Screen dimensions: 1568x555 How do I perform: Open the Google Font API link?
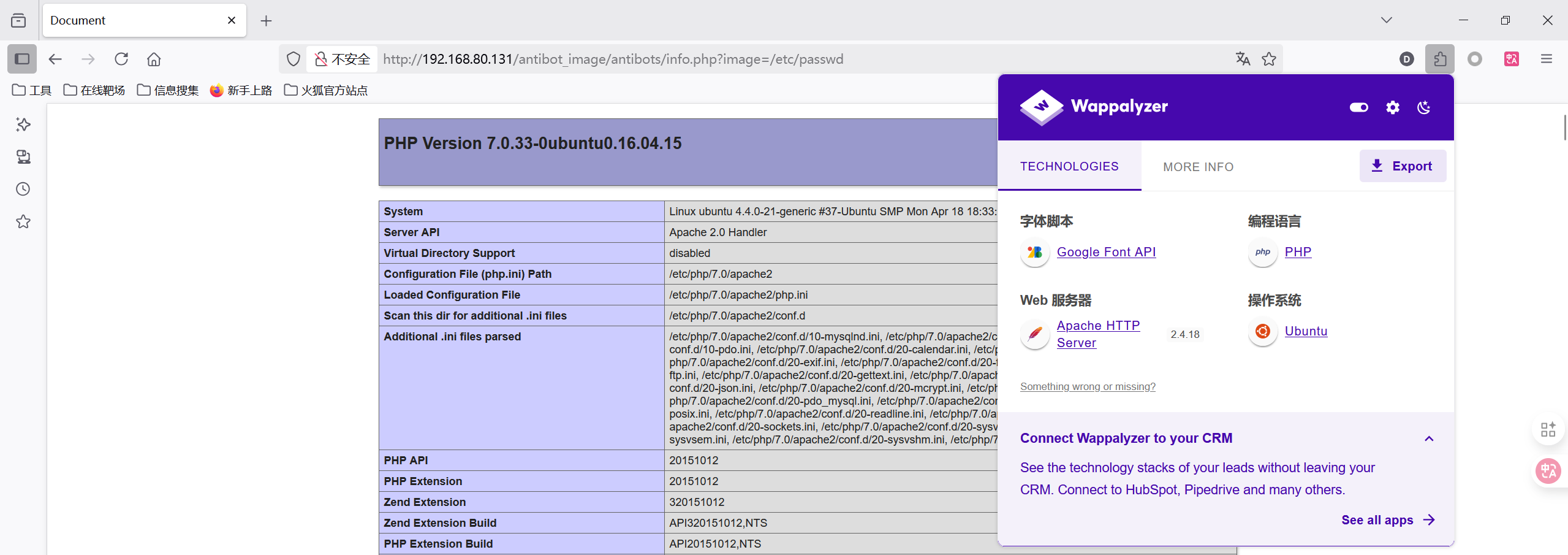pos(1106,252)
